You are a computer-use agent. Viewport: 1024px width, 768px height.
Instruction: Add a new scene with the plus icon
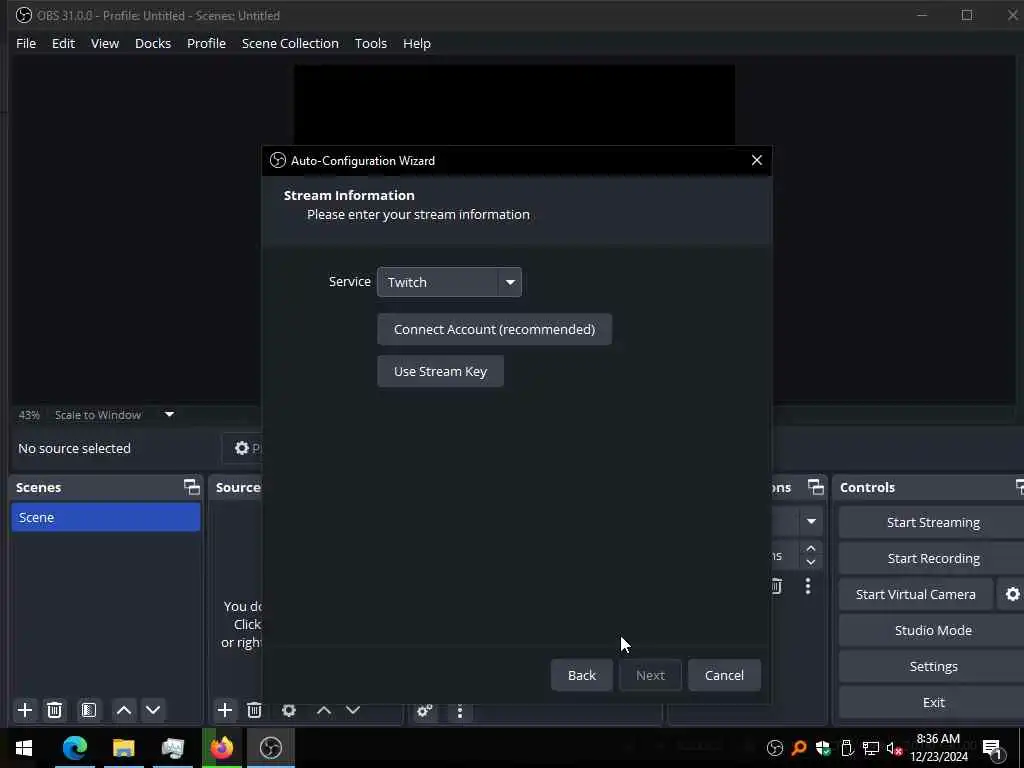25,710
